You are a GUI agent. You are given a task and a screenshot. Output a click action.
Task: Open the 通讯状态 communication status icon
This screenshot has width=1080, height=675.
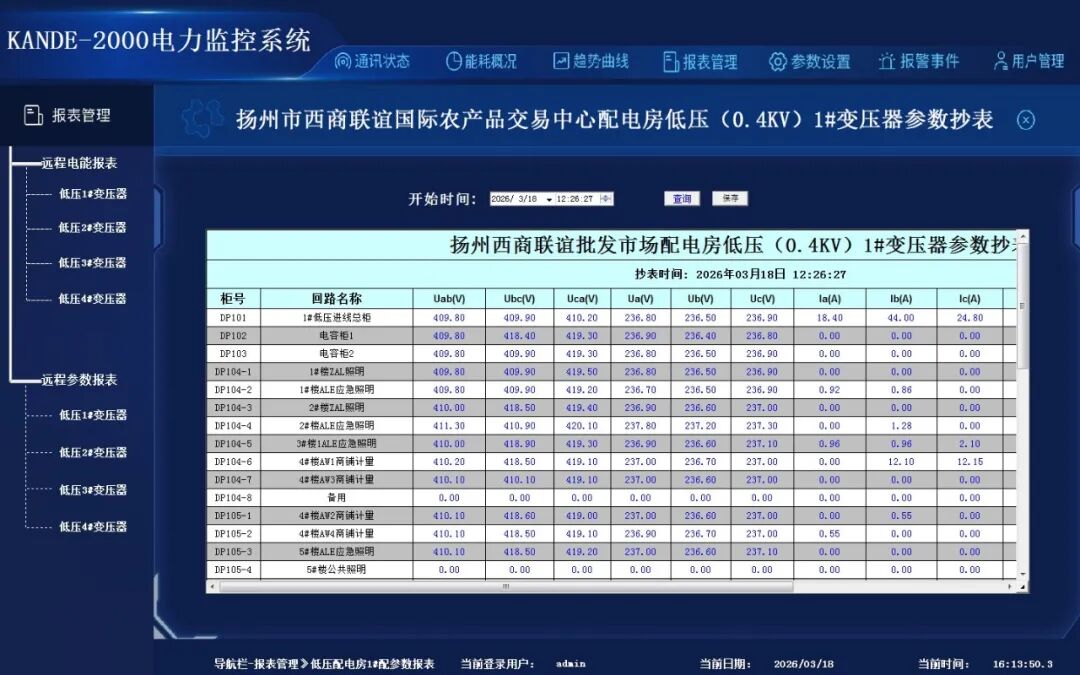coord(341,60)
